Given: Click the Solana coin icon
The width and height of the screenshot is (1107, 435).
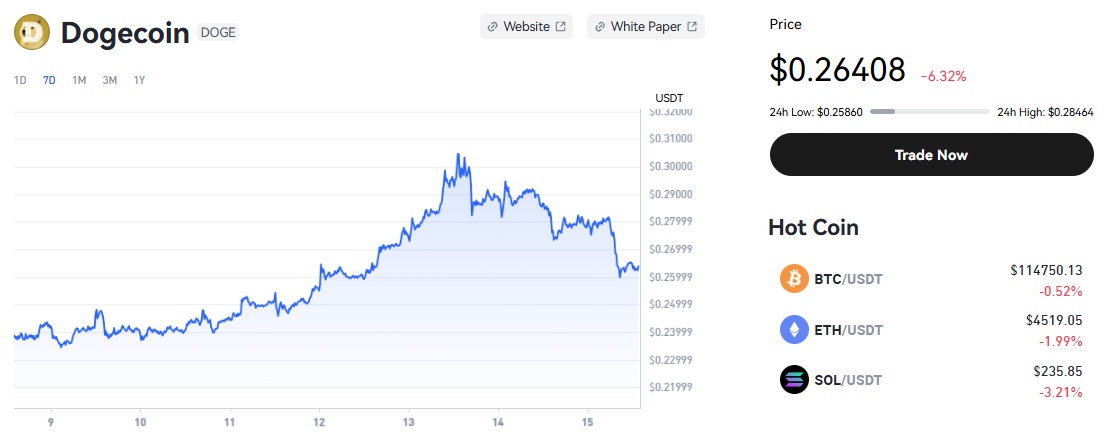Looking at the screenshot, I should pos(794,379).
